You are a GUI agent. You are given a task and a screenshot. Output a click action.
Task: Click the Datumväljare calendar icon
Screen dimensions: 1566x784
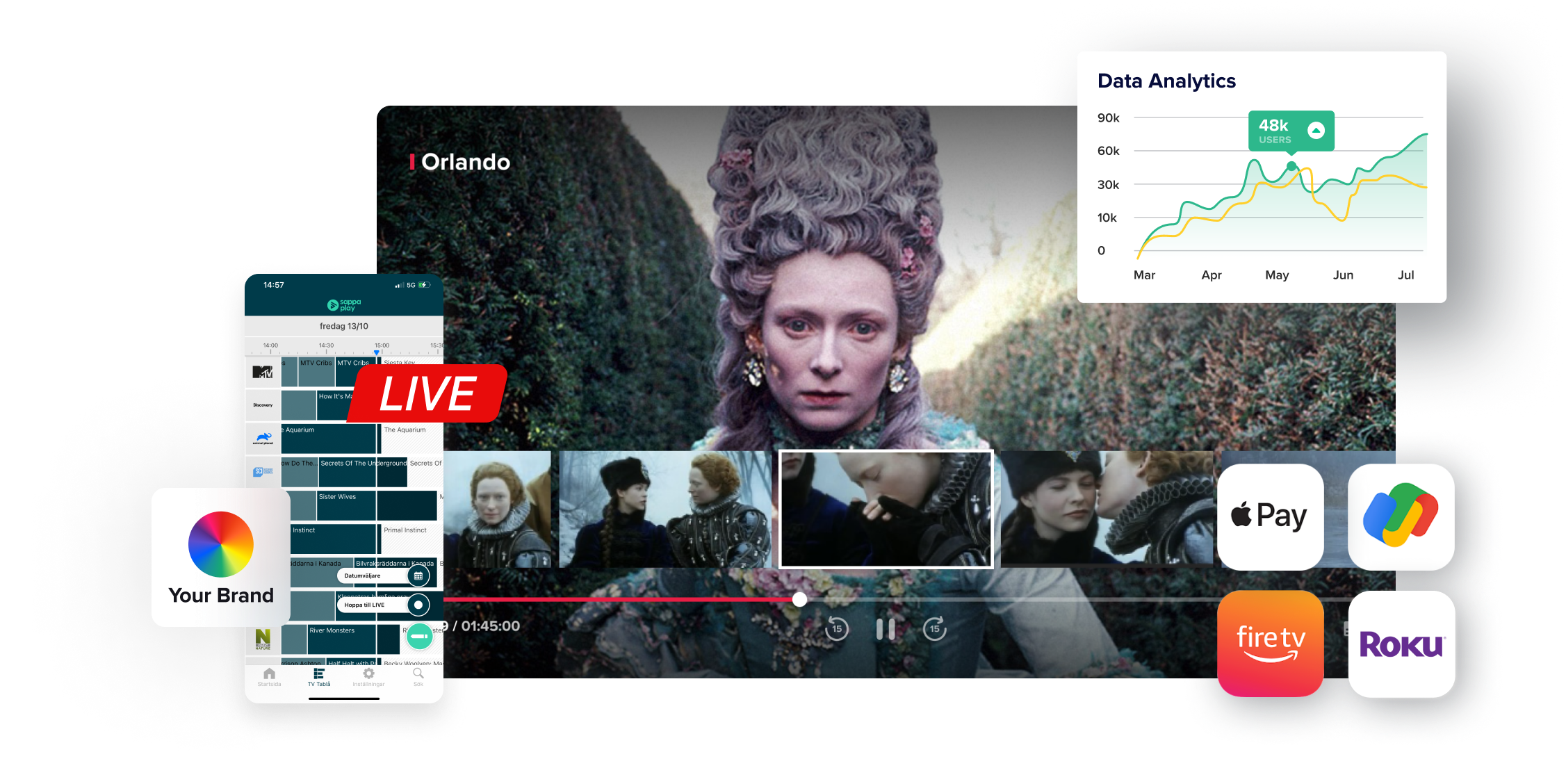[x=418, y=575]
